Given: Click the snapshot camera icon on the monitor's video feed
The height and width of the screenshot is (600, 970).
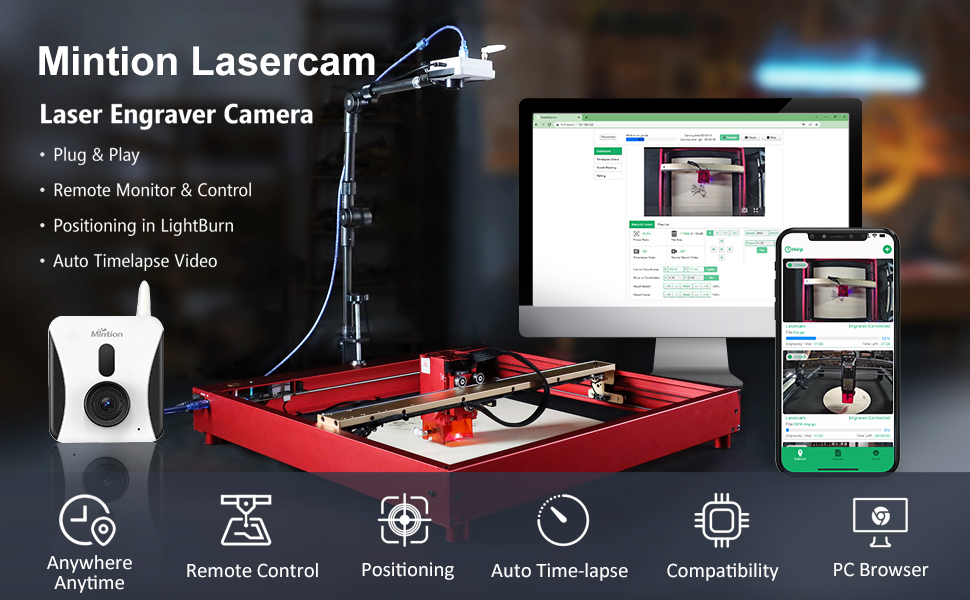Looking at the screenshot, I should point(744,210).
